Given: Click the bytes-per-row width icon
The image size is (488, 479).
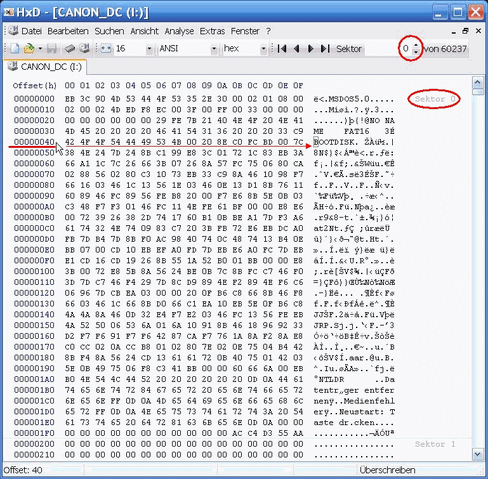Looking at the screenshot, I should 106,49.
